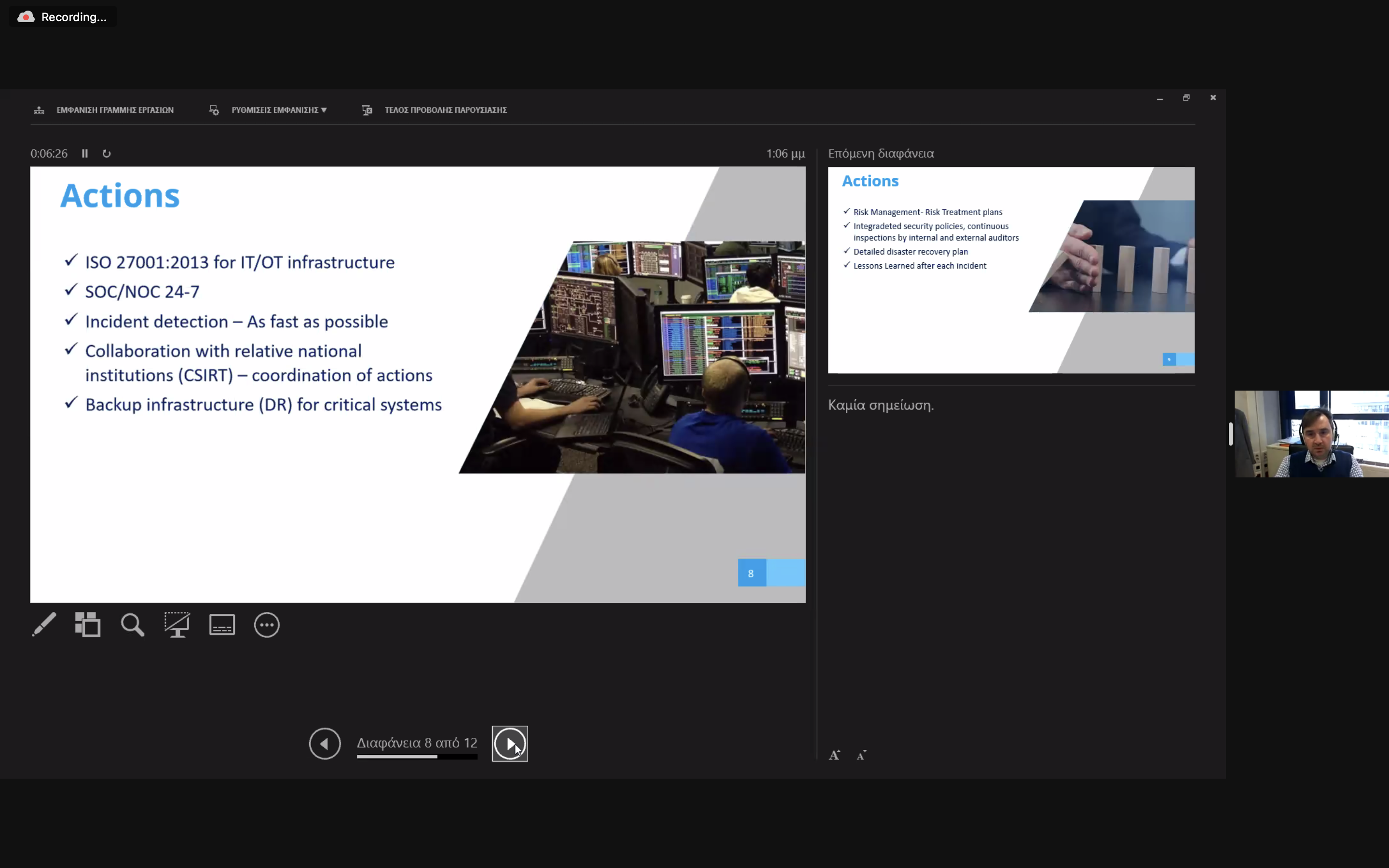Select the pen and laser pointer tool

[x=44, y=624]
